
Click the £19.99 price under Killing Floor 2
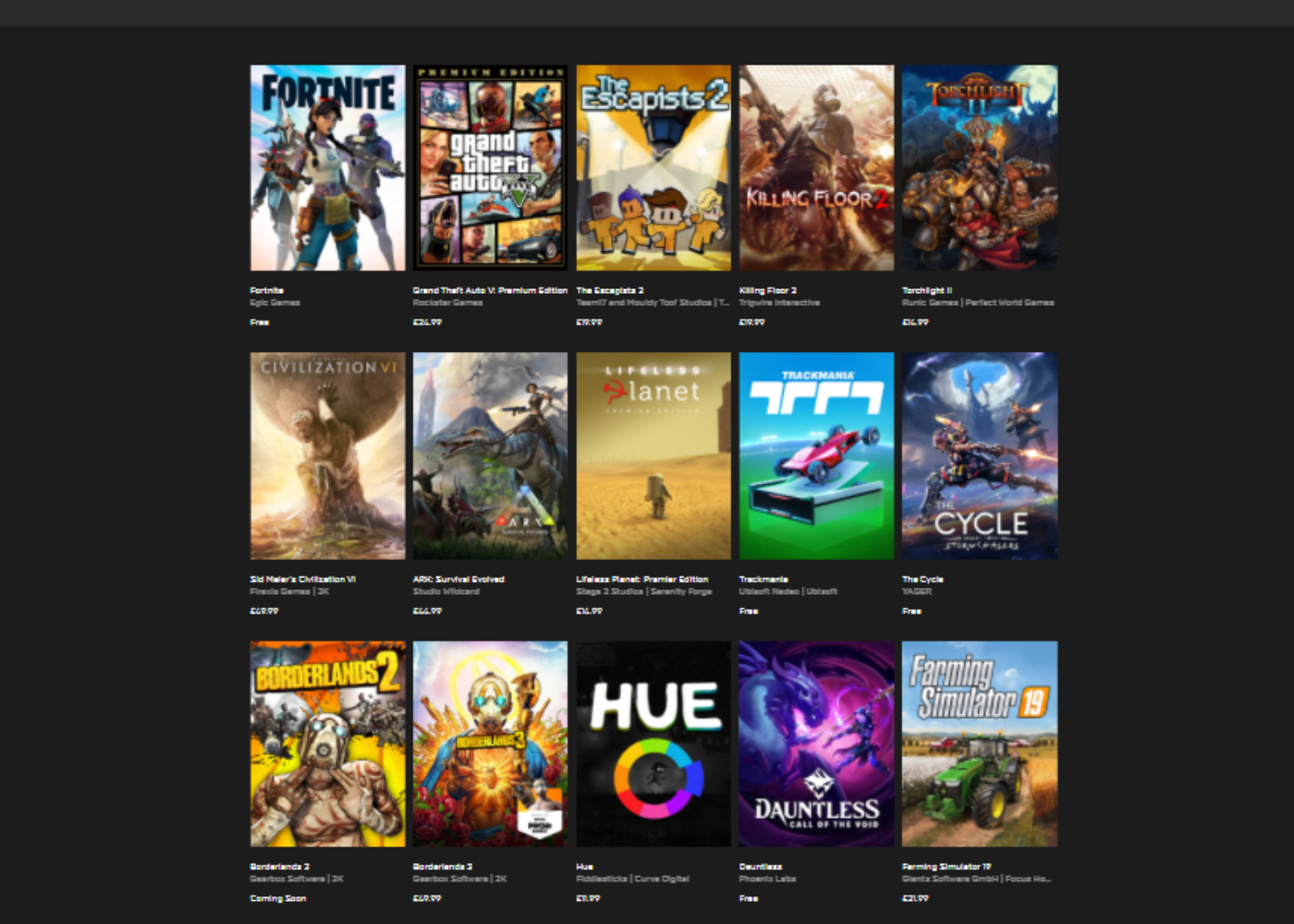[752, 322]
